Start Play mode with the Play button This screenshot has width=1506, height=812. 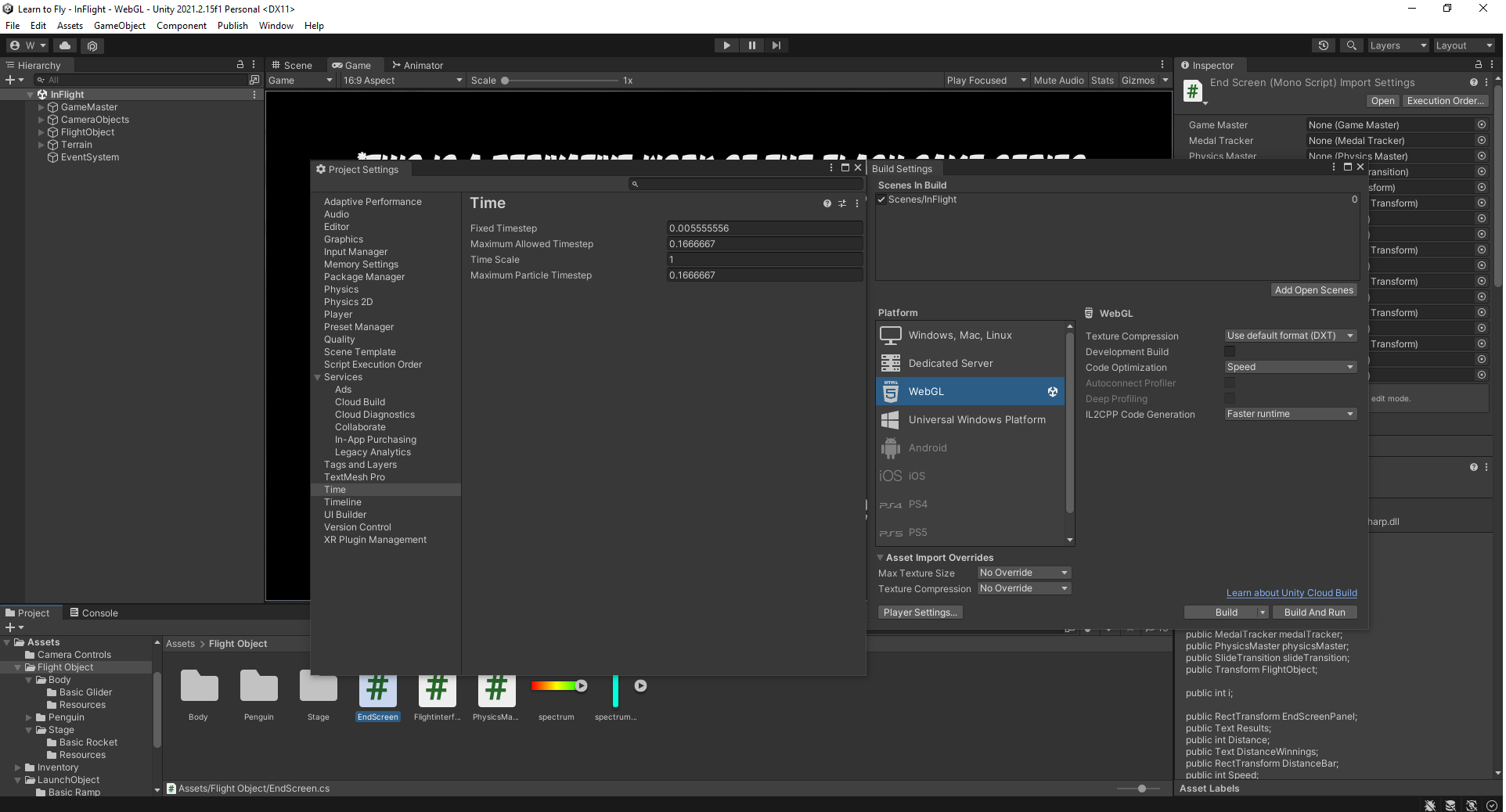pyautogui.click(x=726, y=45)
